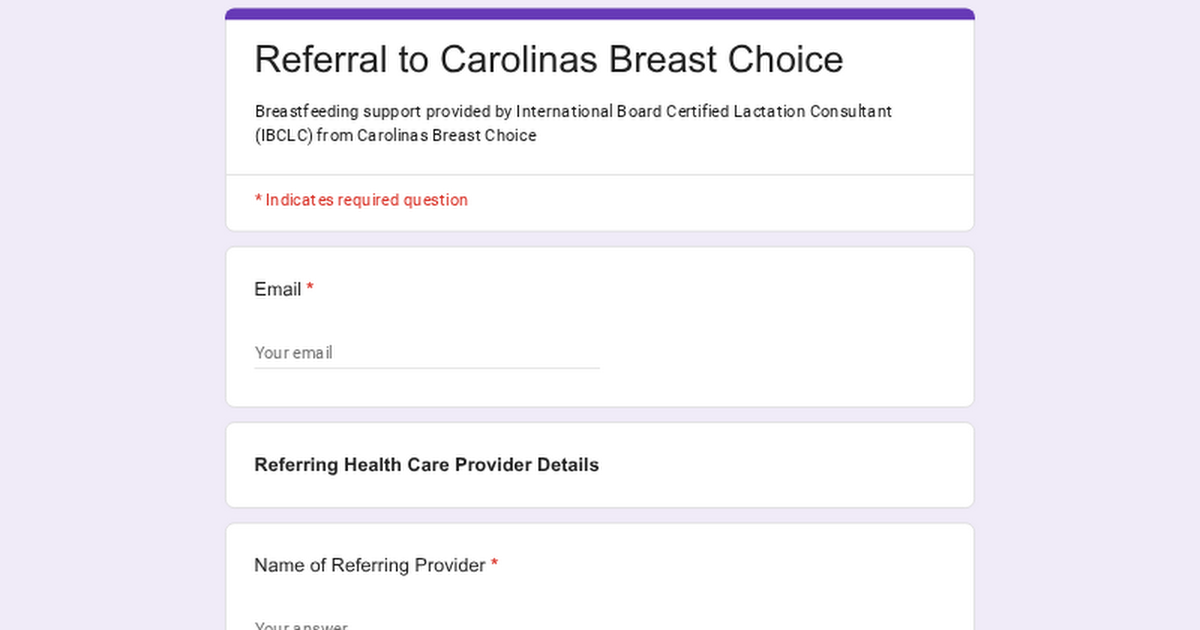Click the red asterisk beside Name of Referring Provider
The width and height of the screenshot is (1200, 630).
[x=494, y=565]
